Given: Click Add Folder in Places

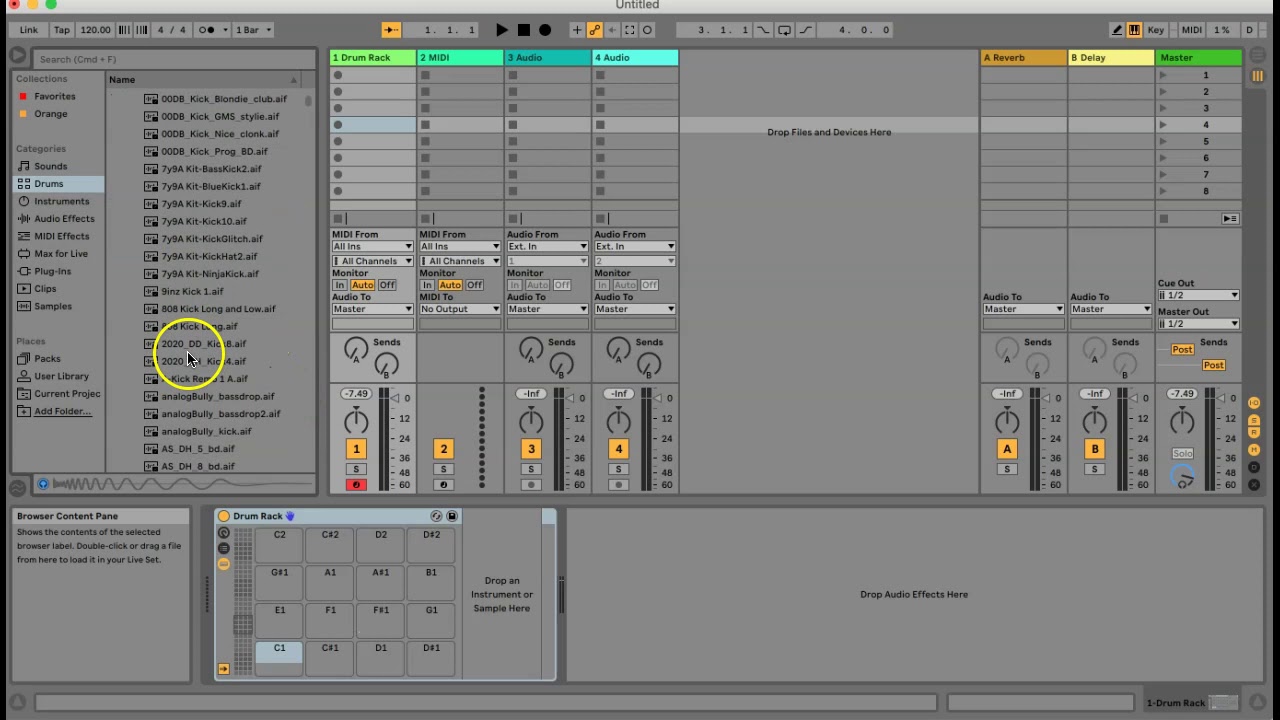Looking at the screenshot, I should point(62,411).
